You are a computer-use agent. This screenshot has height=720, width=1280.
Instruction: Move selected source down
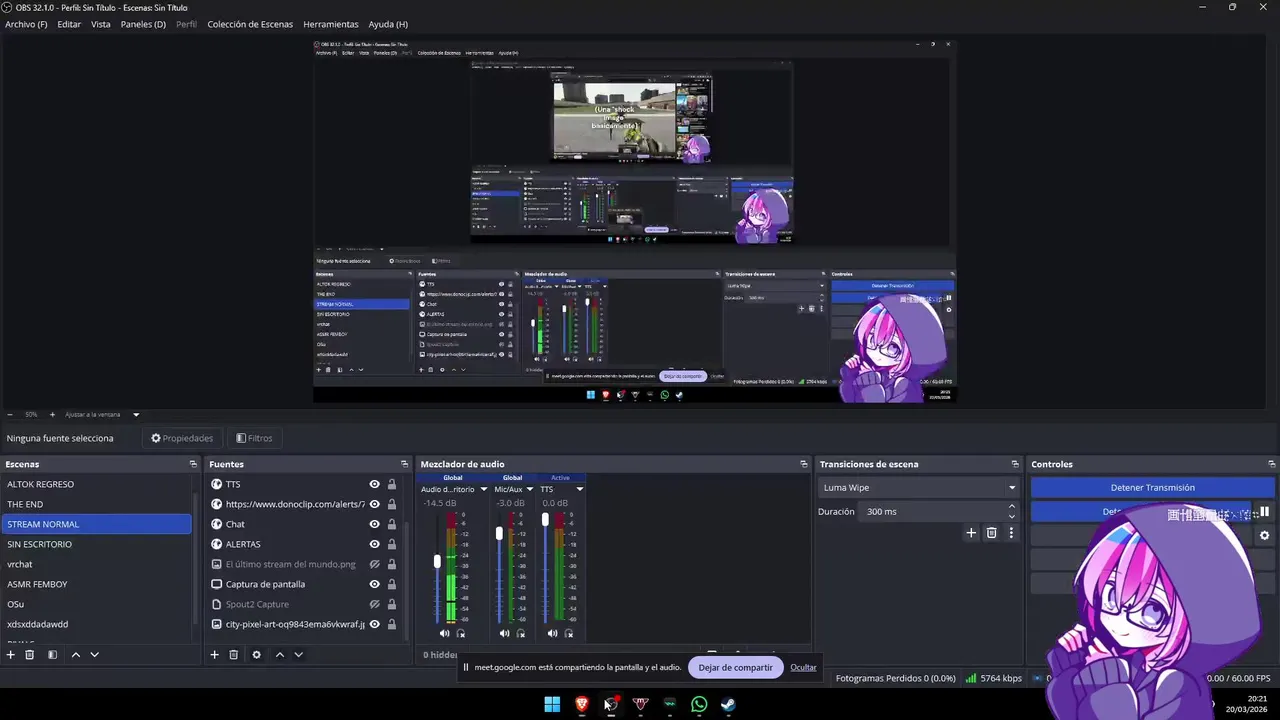pos(298,655)
